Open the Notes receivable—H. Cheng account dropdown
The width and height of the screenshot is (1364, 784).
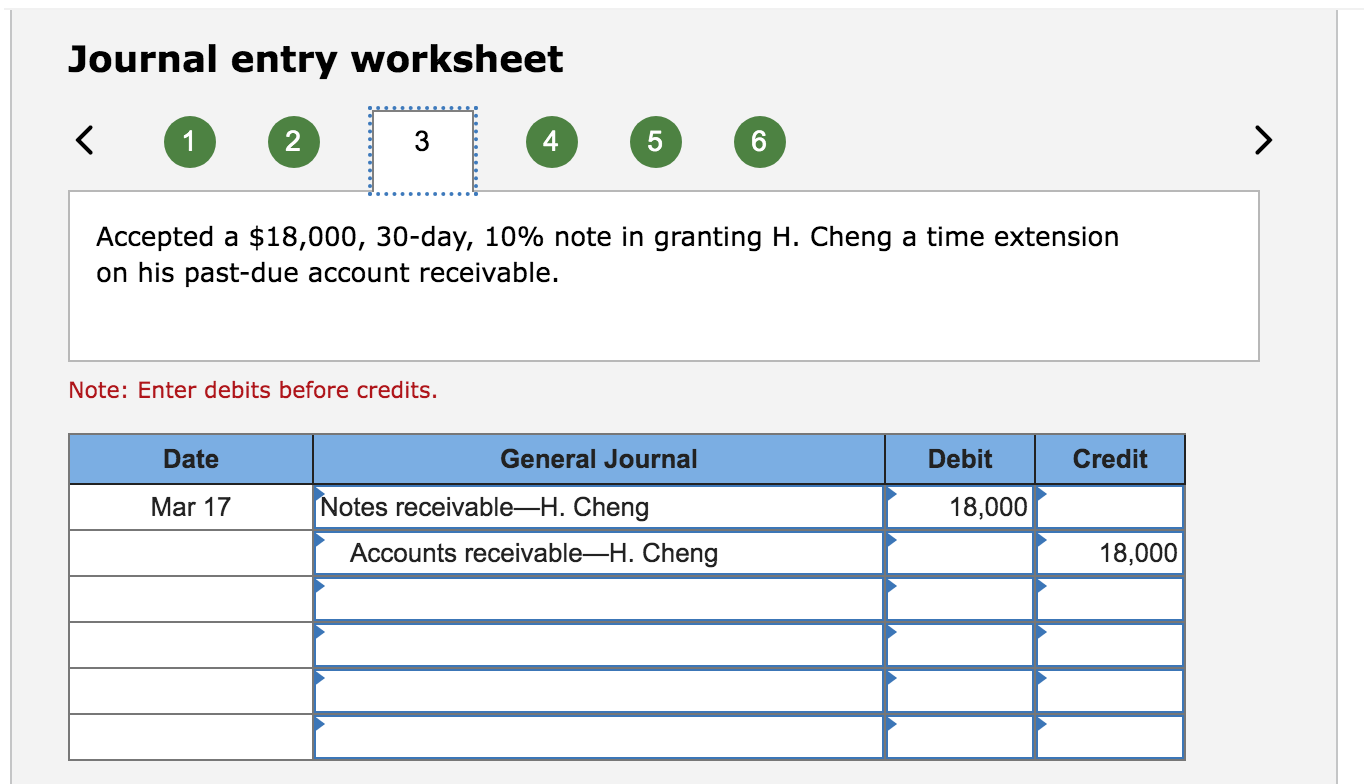point(599,507)
